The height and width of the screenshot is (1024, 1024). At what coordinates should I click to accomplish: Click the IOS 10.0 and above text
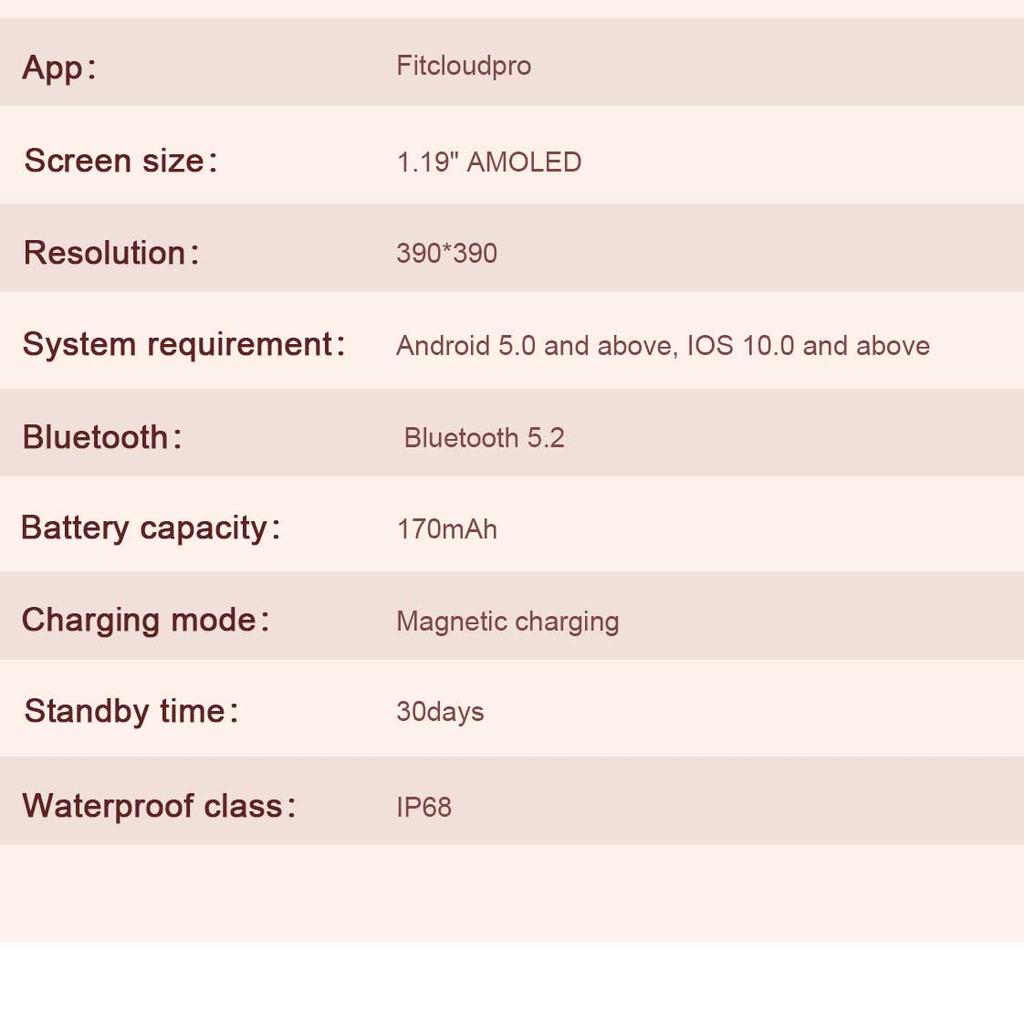[x=808, y=346]
